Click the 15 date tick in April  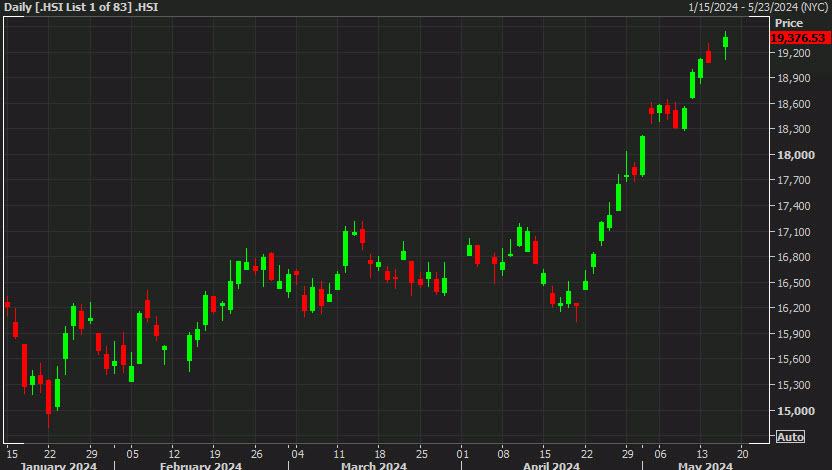tap(545, 454)
